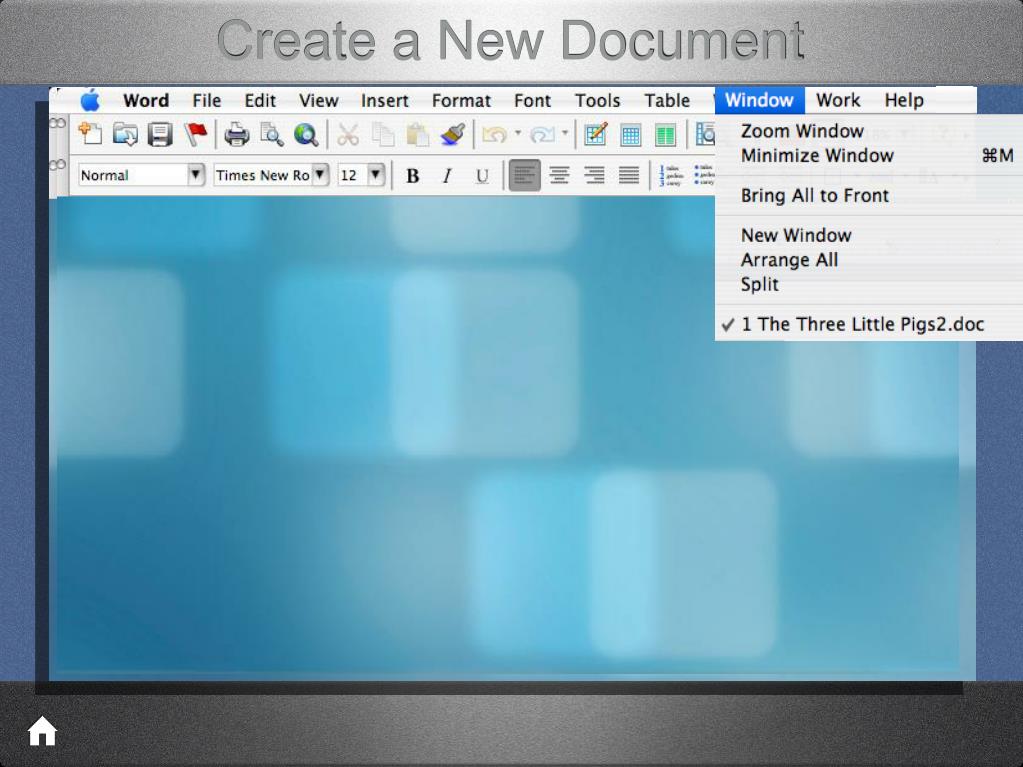This screenshot has width=1023, height=767.
Task: Open the Normal style dropdown arrow
Action: 195,175
